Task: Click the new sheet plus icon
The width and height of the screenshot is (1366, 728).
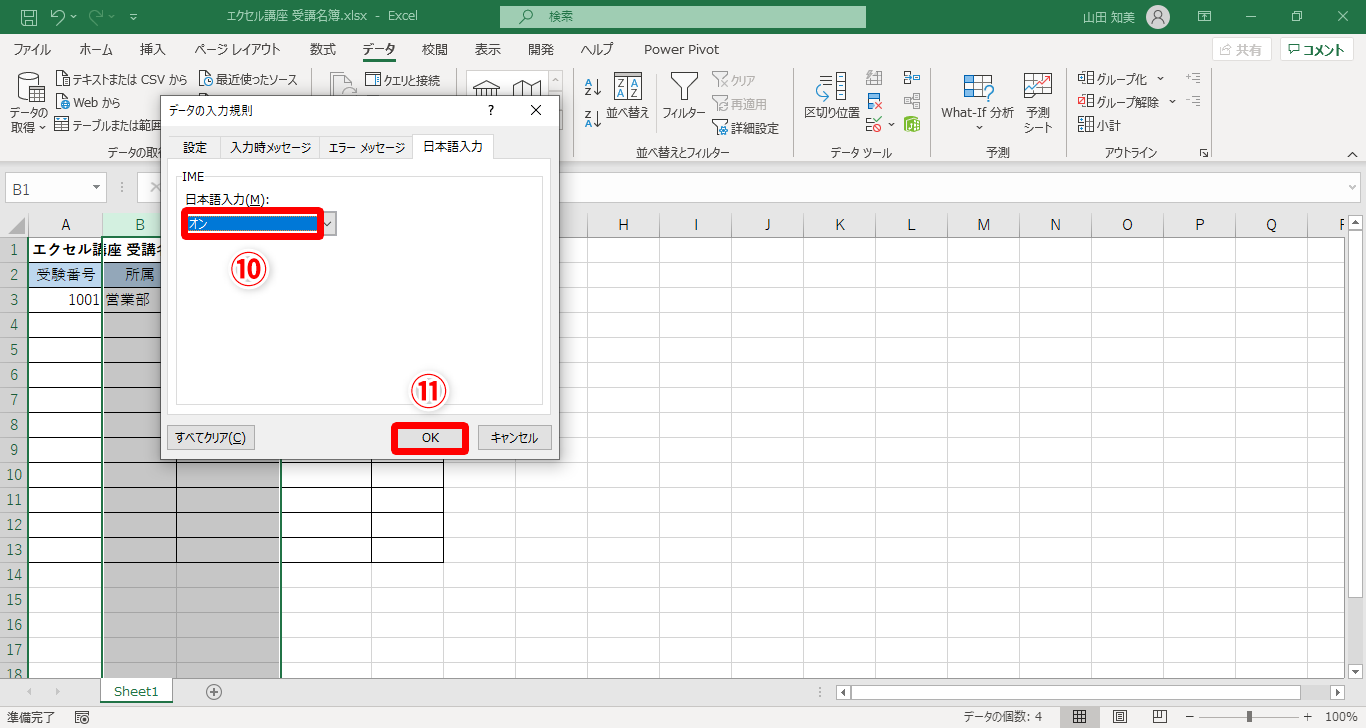Action: click(x=213, y=691)
